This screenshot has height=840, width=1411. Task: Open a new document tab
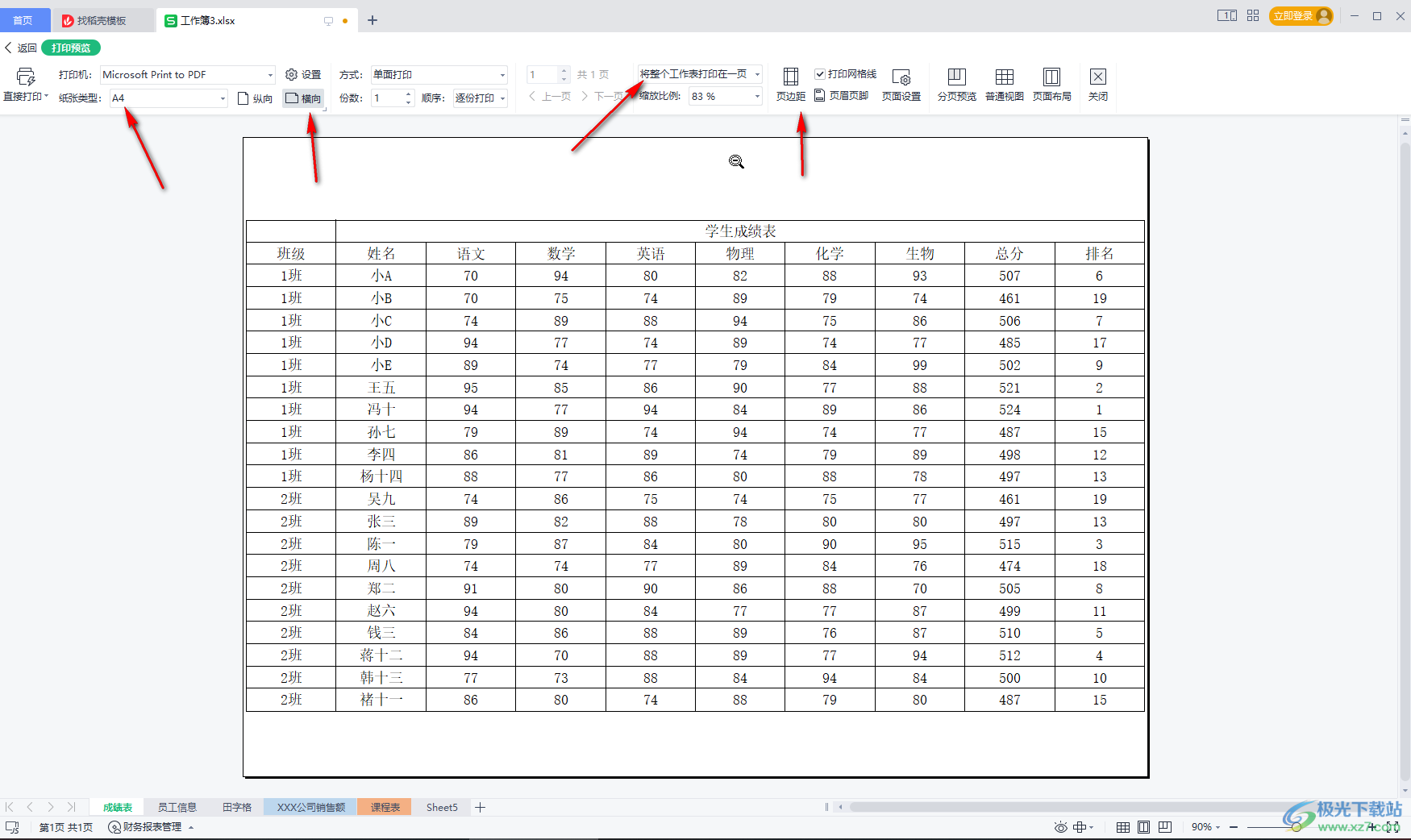(373, 20)
